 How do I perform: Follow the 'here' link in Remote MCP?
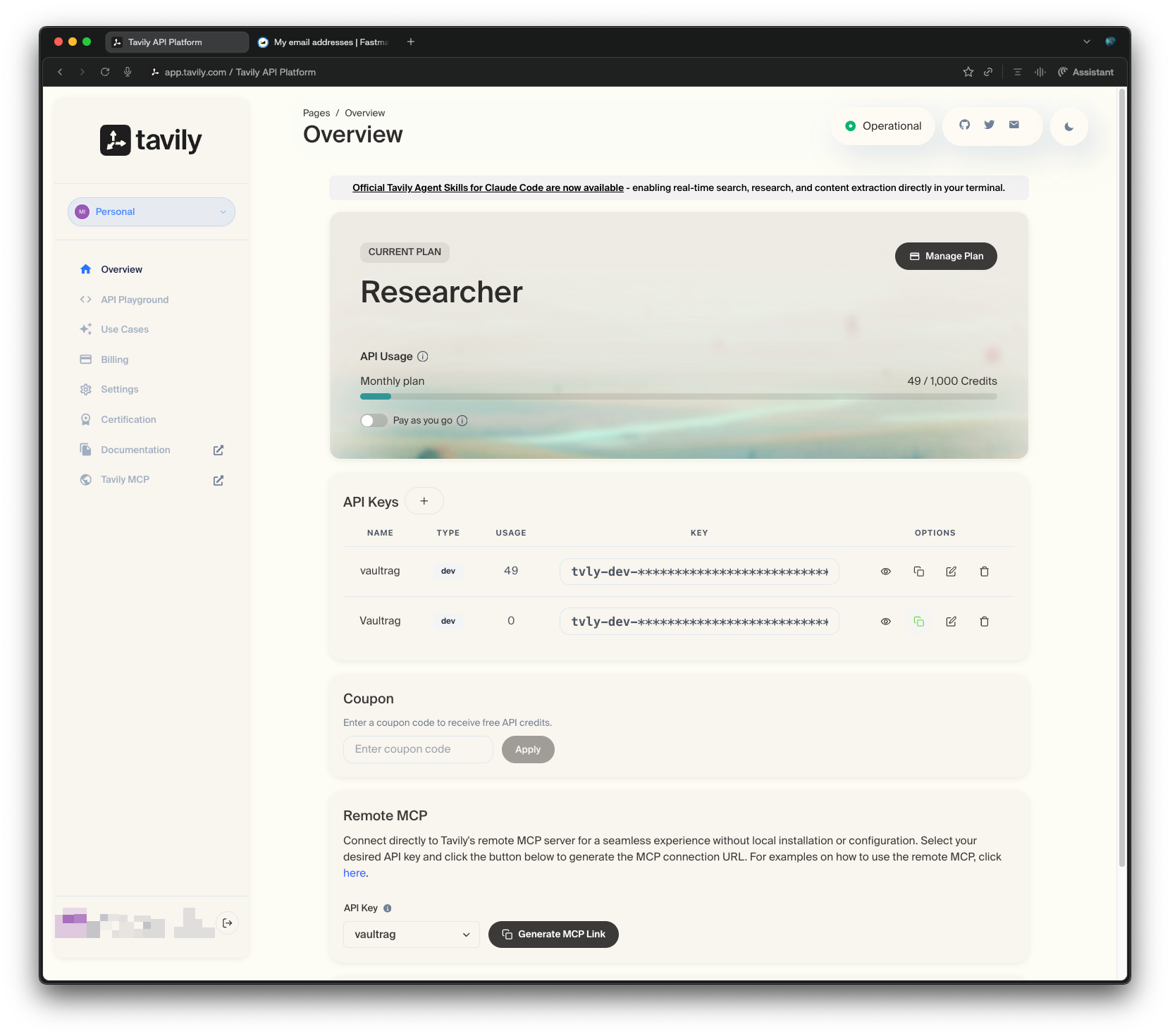coord(355,873)
